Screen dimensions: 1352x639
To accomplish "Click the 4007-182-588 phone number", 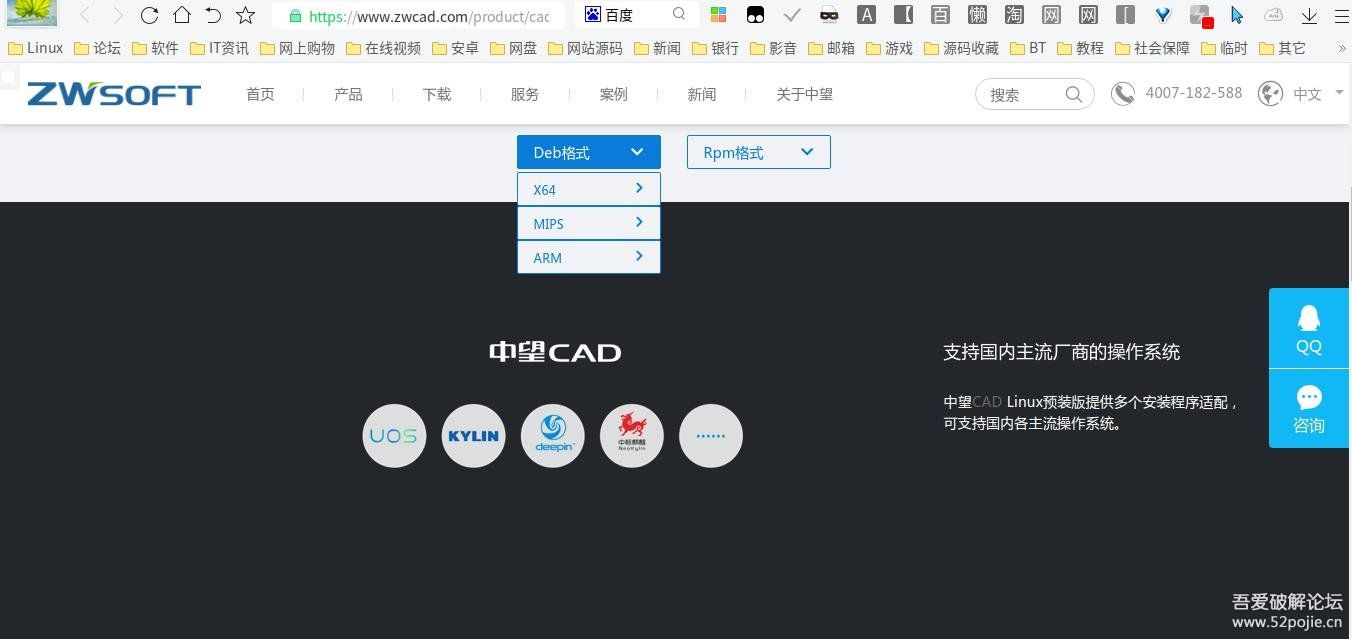I will [x=1194, y=93].
